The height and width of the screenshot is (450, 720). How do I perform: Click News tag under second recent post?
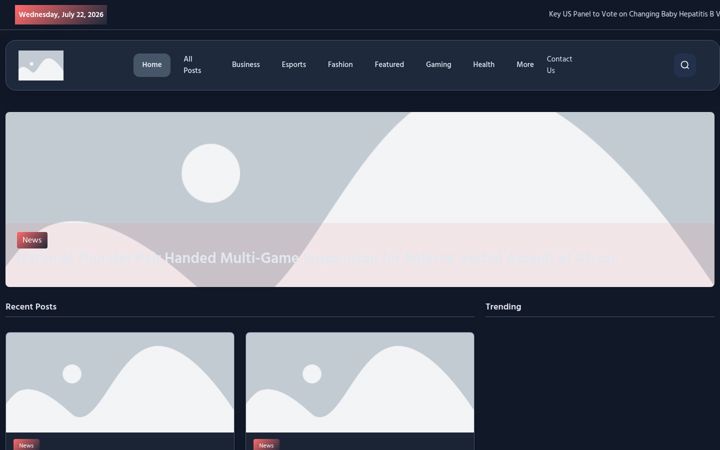pyautogui.click(x=266, y=444)
